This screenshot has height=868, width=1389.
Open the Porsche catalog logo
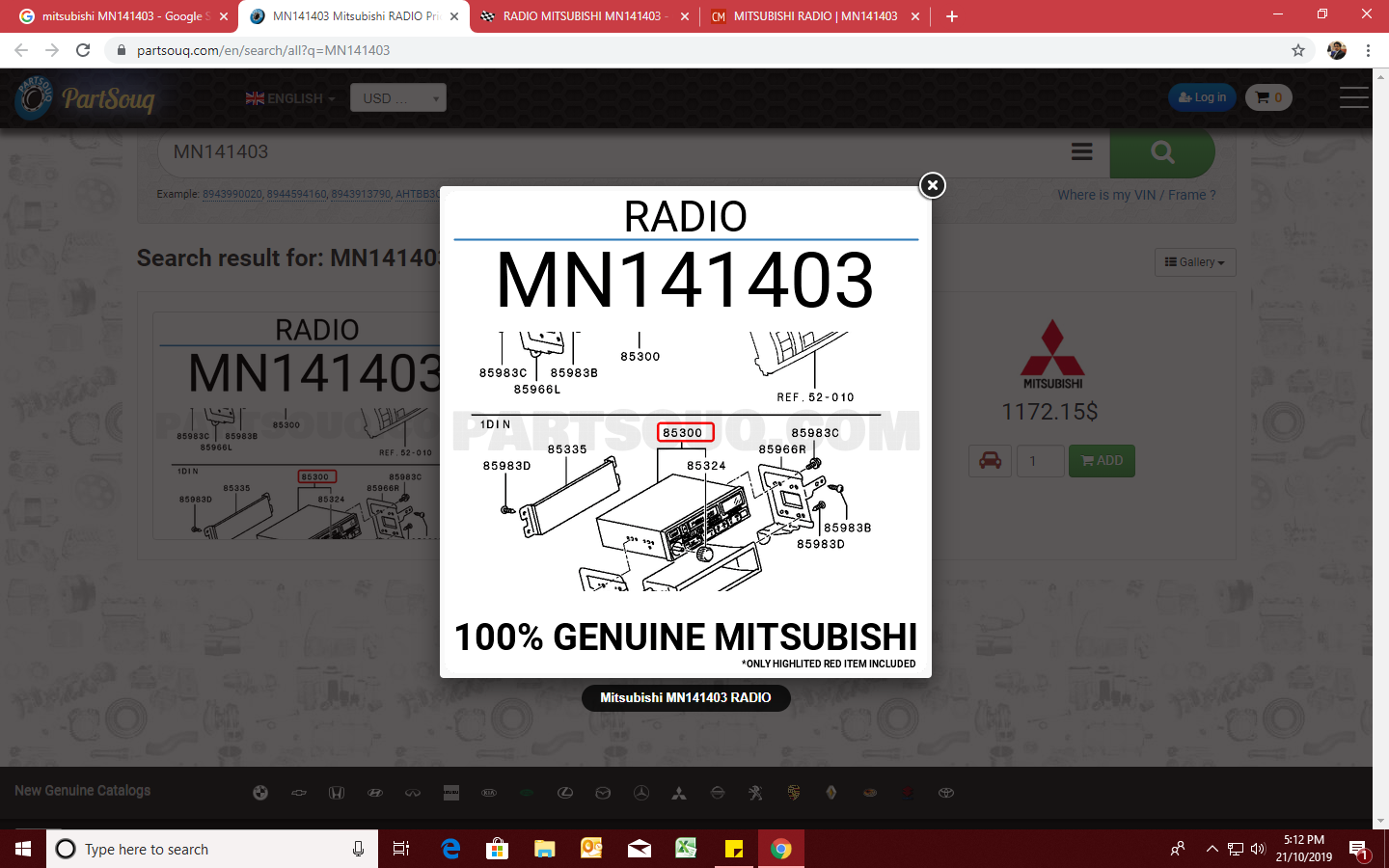click(x=794, y=793)
